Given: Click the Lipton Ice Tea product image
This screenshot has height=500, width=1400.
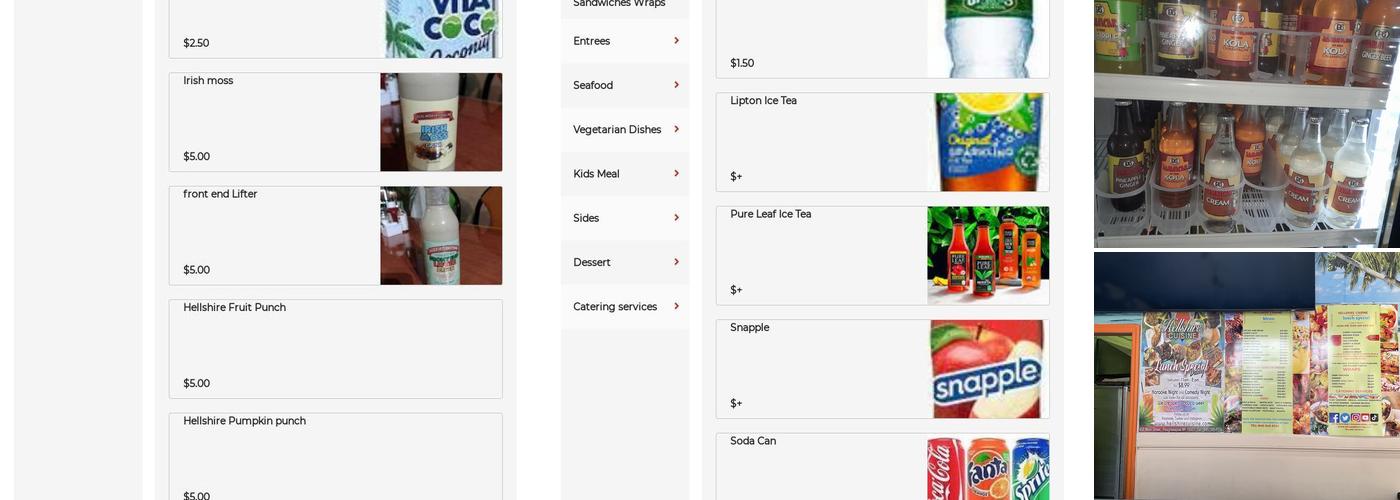Looking at the screenshot, I should 988,142.
